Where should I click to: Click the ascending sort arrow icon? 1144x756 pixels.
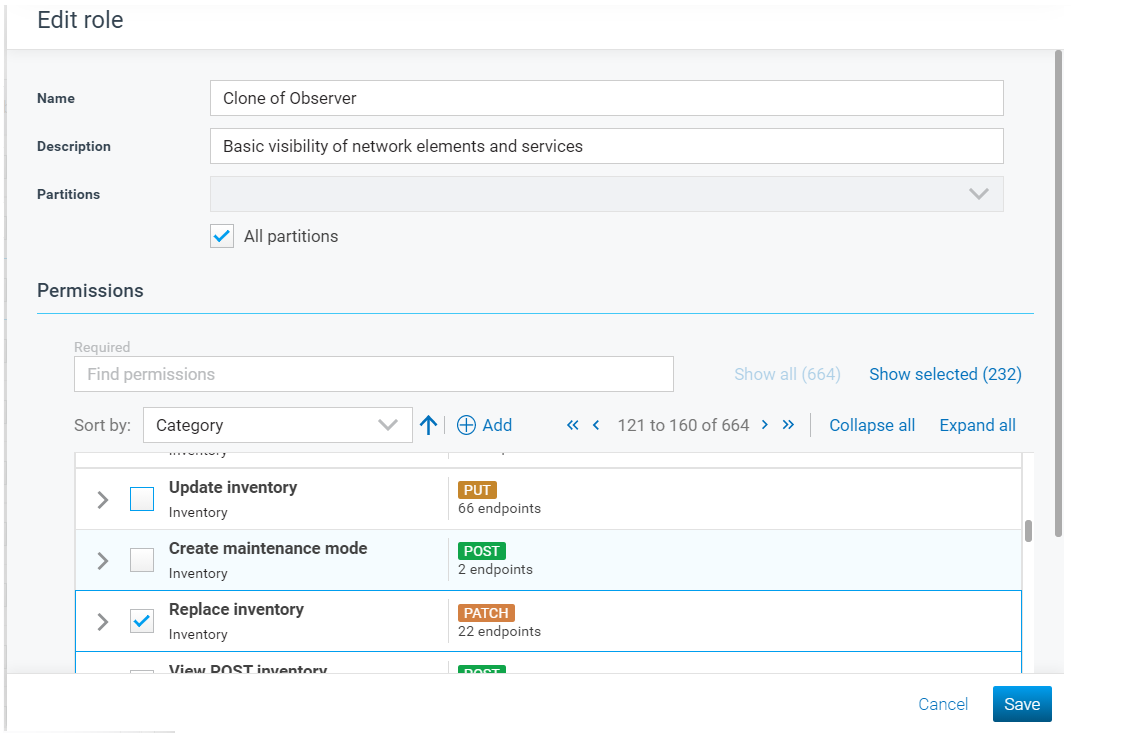428,425
